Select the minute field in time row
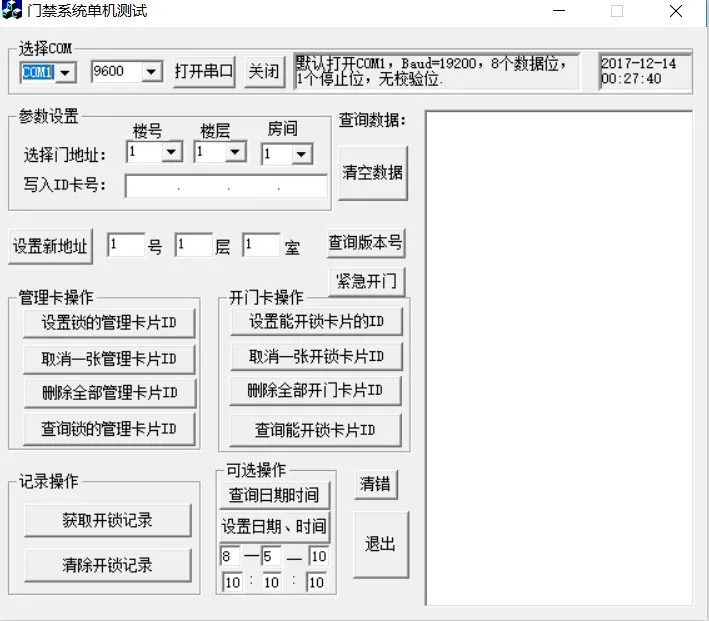Viewport: 709px width, 621px height. click(272, 582)
